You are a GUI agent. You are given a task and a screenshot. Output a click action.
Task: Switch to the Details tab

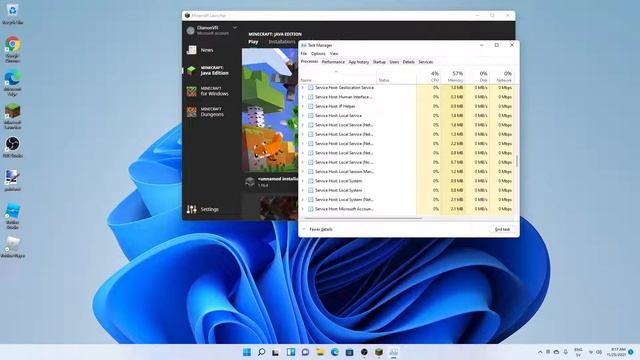coord(409,62)
